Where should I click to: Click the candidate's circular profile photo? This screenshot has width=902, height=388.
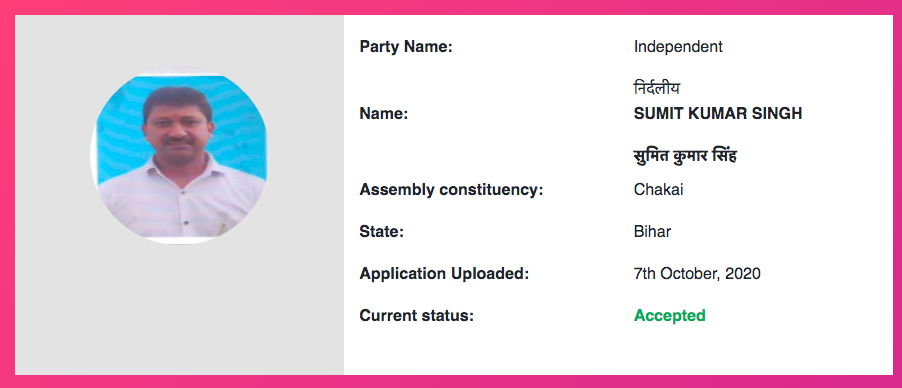179,155
